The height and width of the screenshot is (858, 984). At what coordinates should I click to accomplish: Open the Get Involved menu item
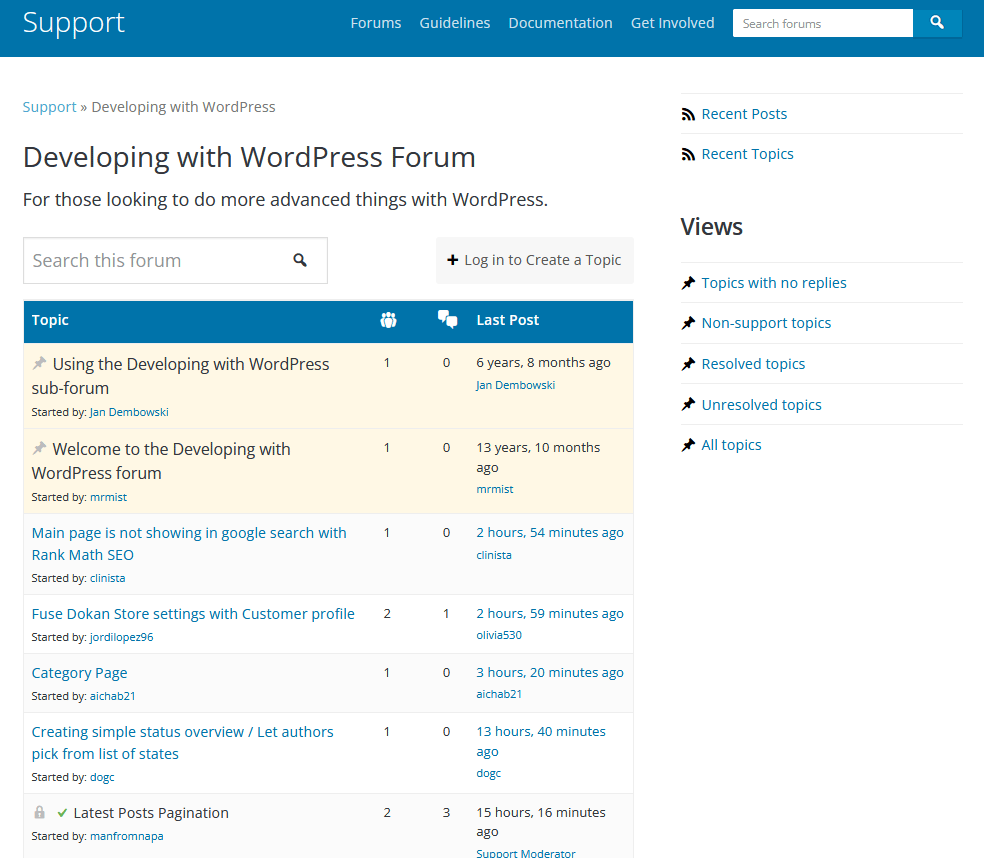point(672,23)
